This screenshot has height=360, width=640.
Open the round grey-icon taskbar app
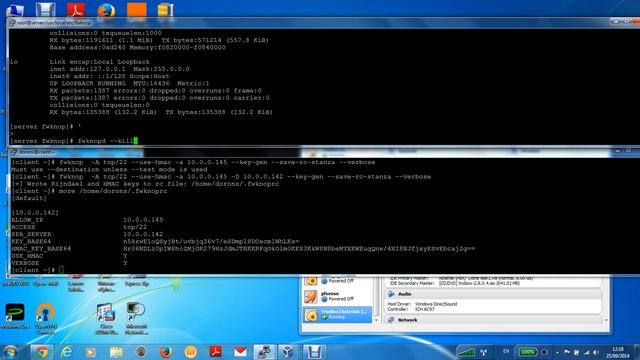click(141, 352)
